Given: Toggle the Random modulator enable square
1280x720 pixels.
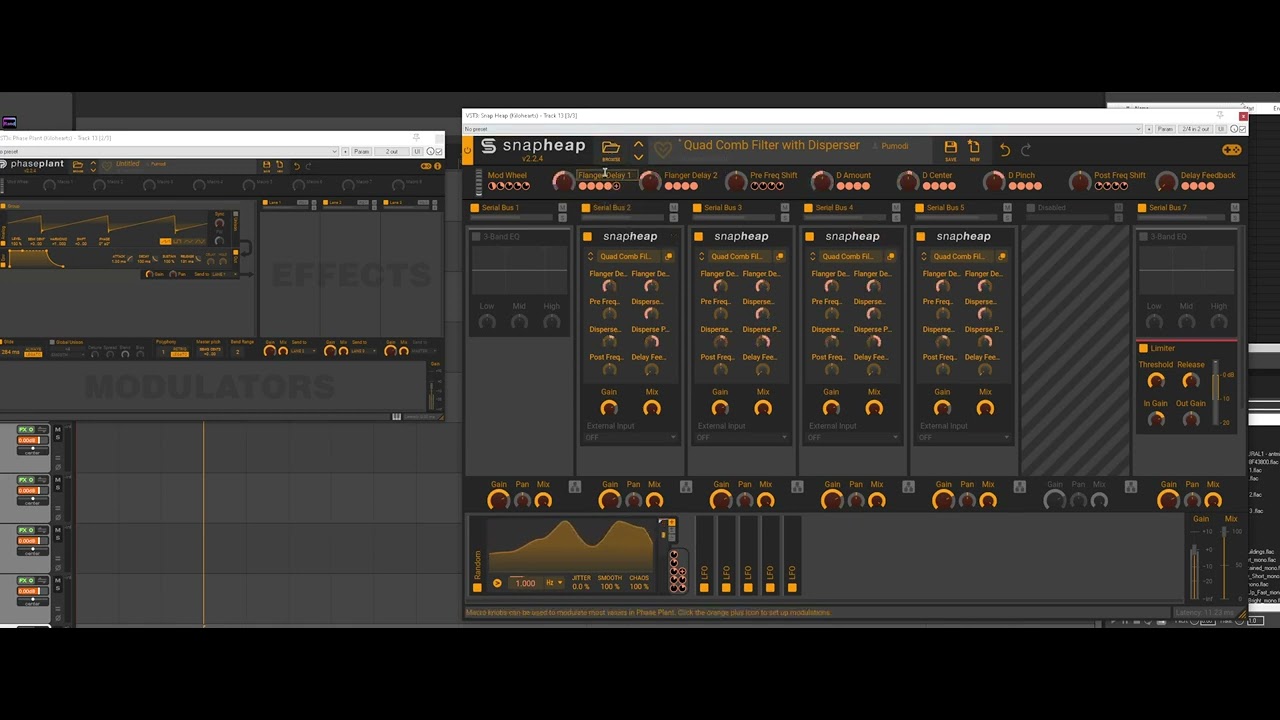Looking at the screenshot, I should 477,588.
